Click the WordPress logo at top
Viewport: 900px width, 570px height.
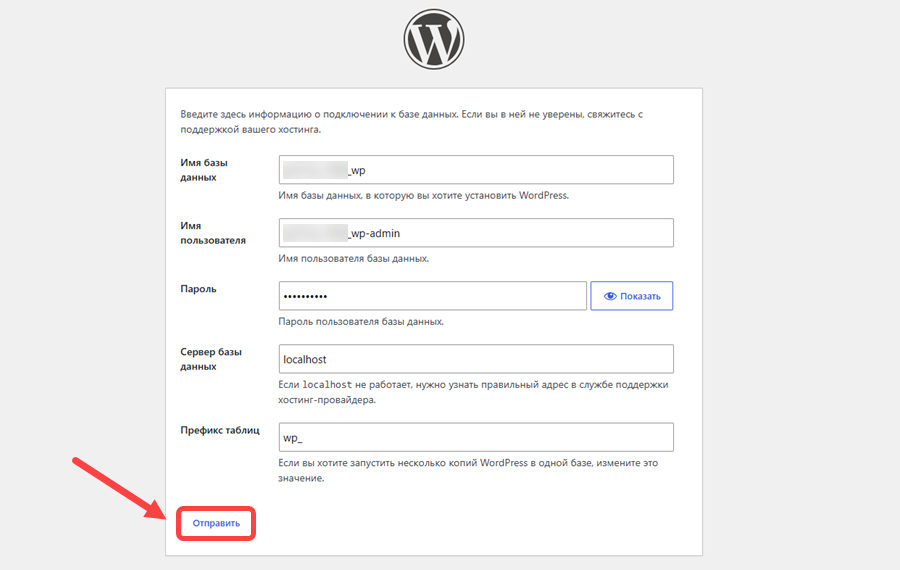click(433, 39)
